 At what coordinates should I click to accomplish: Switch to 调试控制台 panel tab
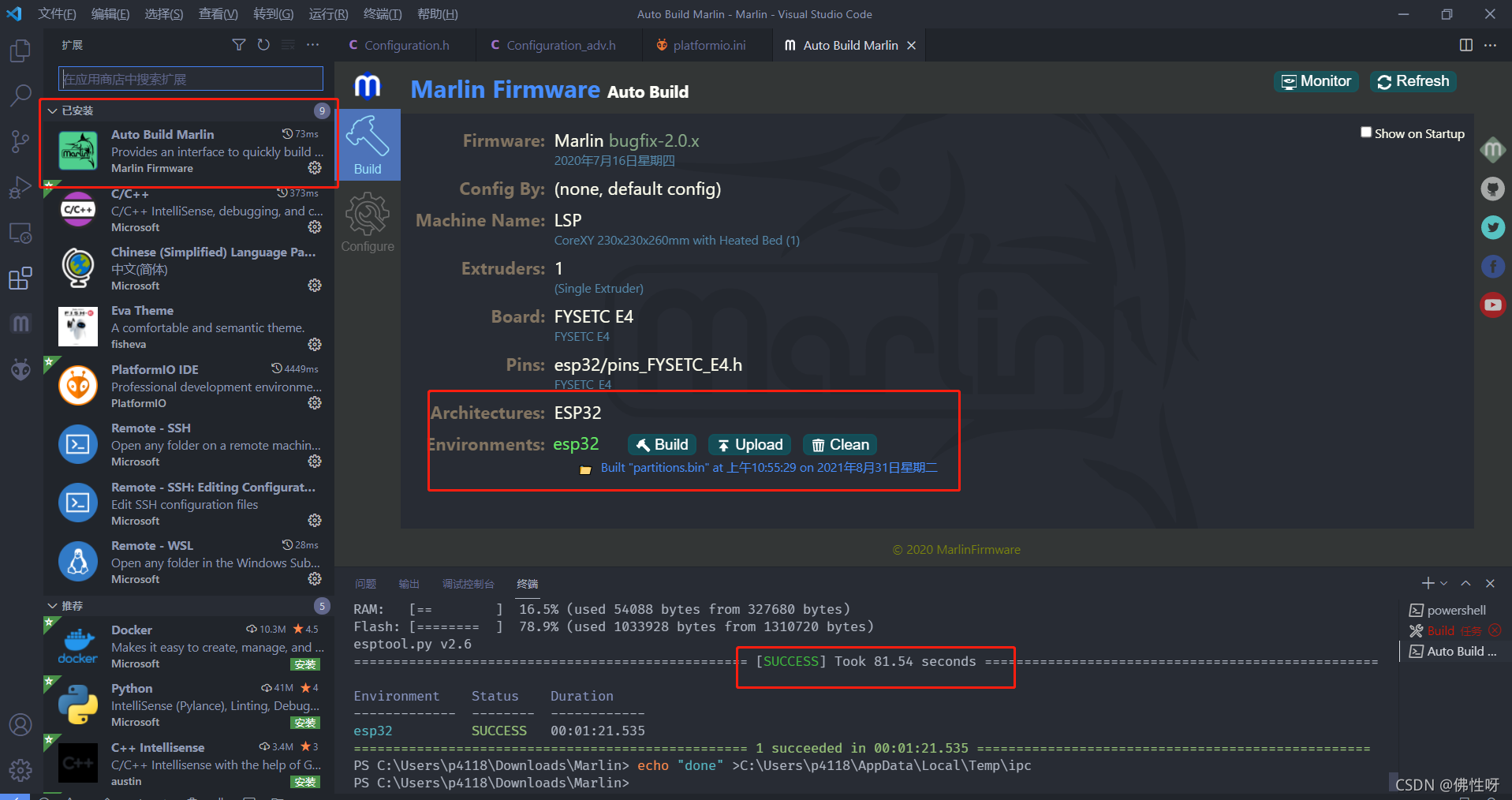(468, 584)
